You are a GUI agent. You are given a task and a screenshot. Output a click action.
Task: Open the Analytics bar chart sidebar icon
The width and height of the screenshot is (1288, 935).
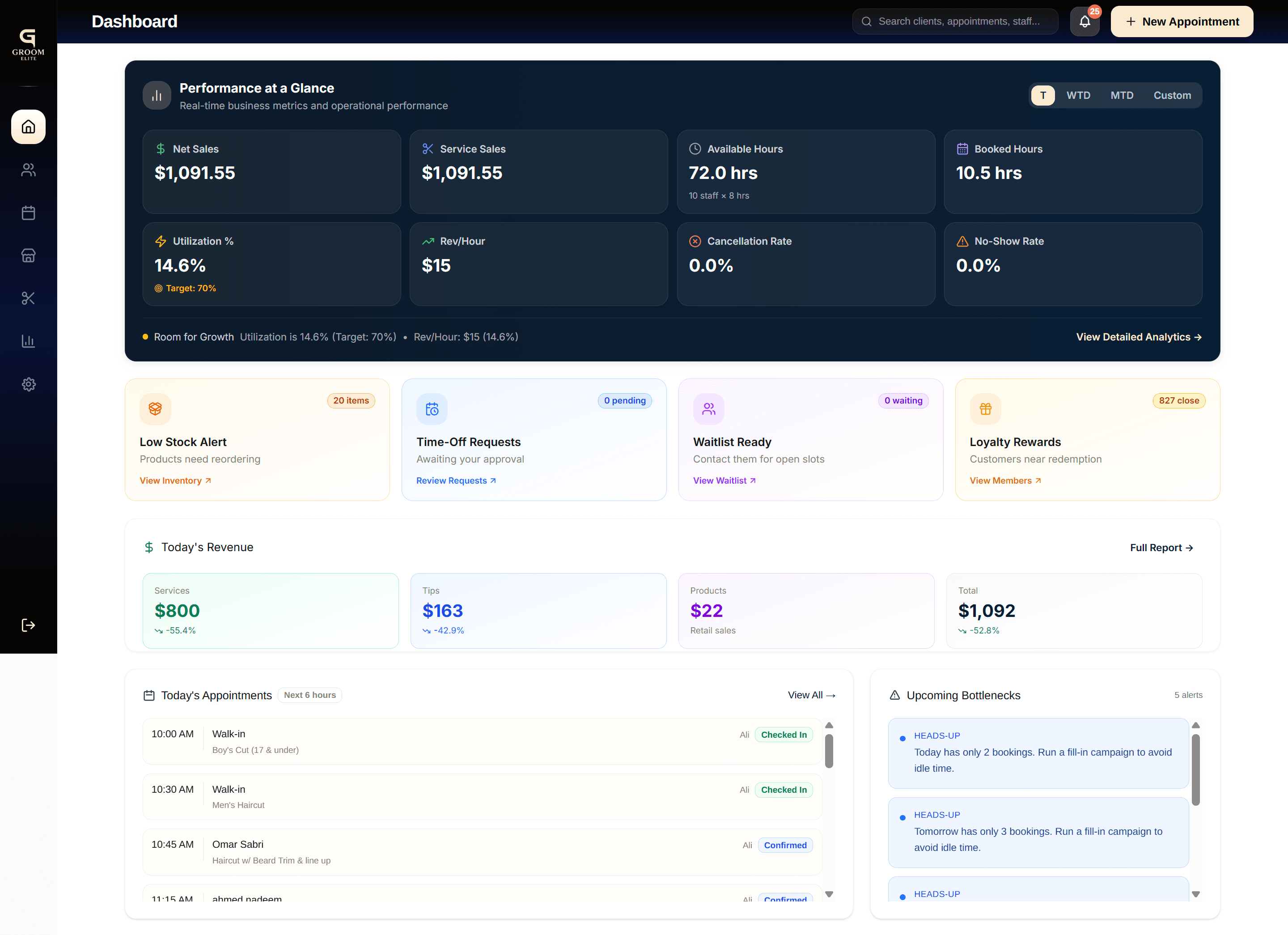pos(28,341)
